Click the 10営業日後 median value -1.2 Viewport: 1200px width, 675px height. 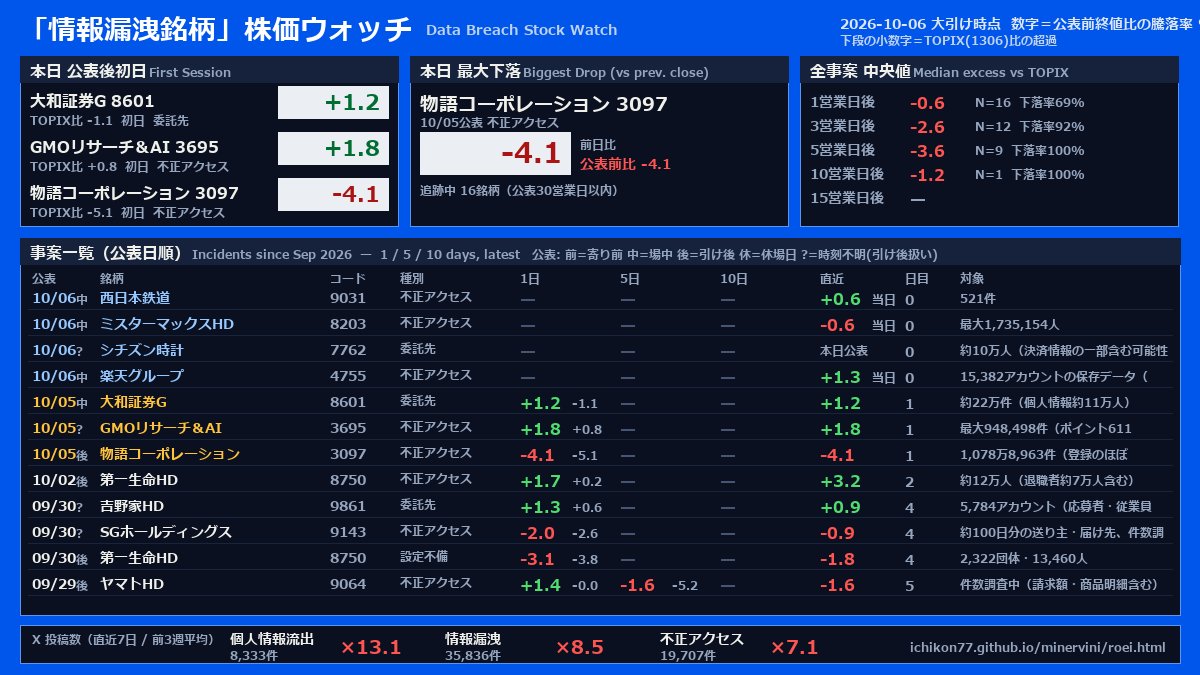pyautogui.click(x=927, y=175)
